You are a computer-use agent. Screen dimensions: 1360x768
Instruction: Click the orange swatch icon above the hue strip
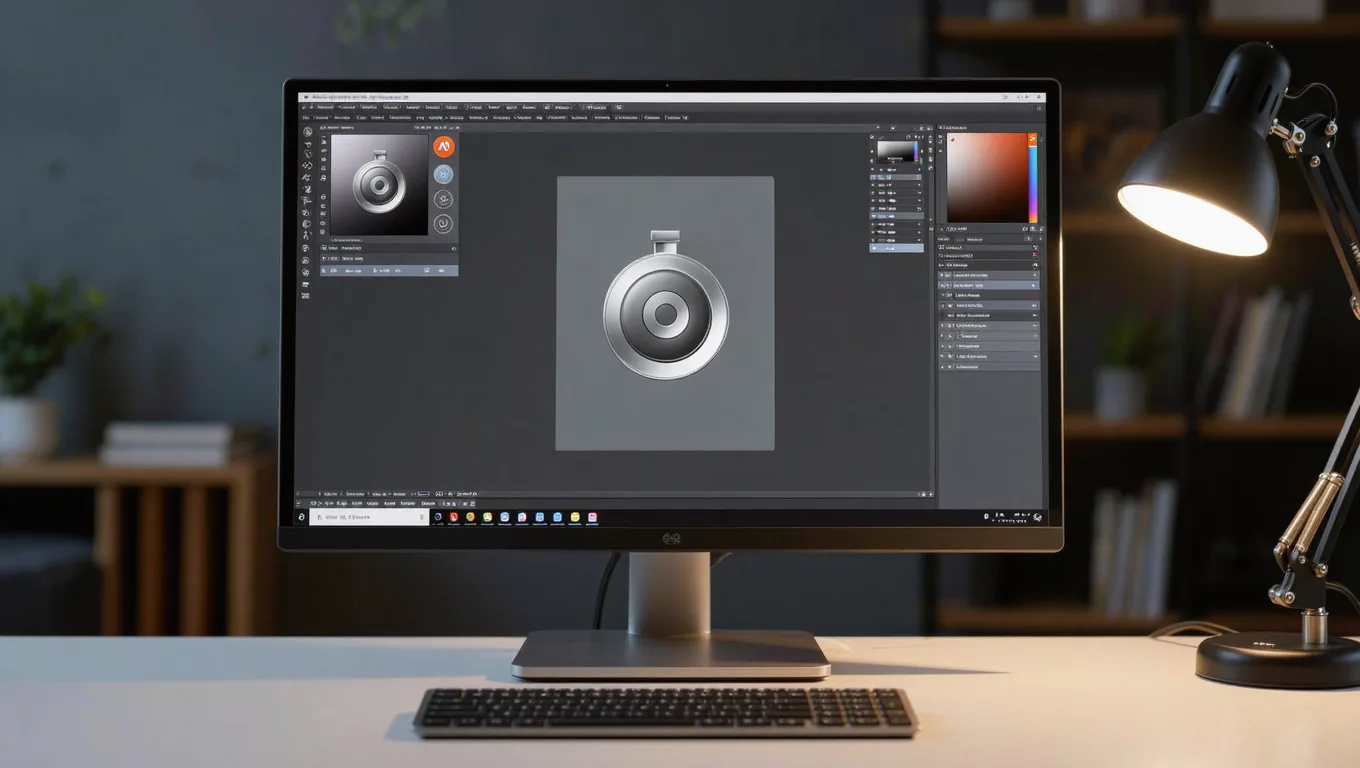(x=1033, y=139)
